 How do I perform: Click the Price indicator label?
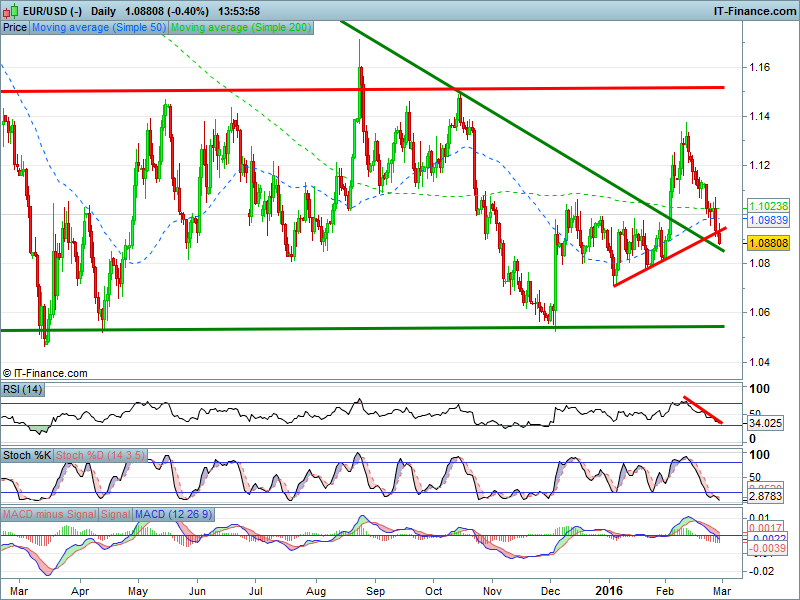tap(15, 28)
